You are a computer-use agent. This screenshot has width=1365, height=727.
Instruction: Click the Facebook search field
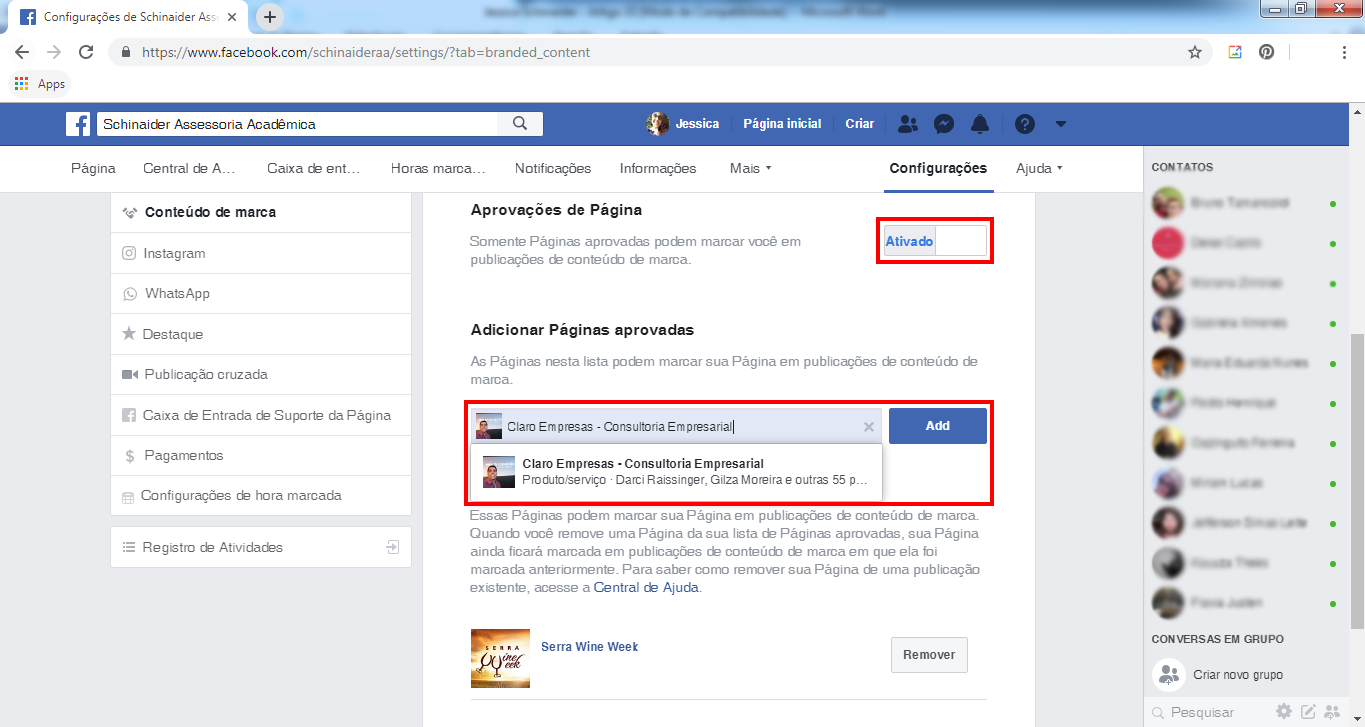pyautogui.click(x=297, y=124)
